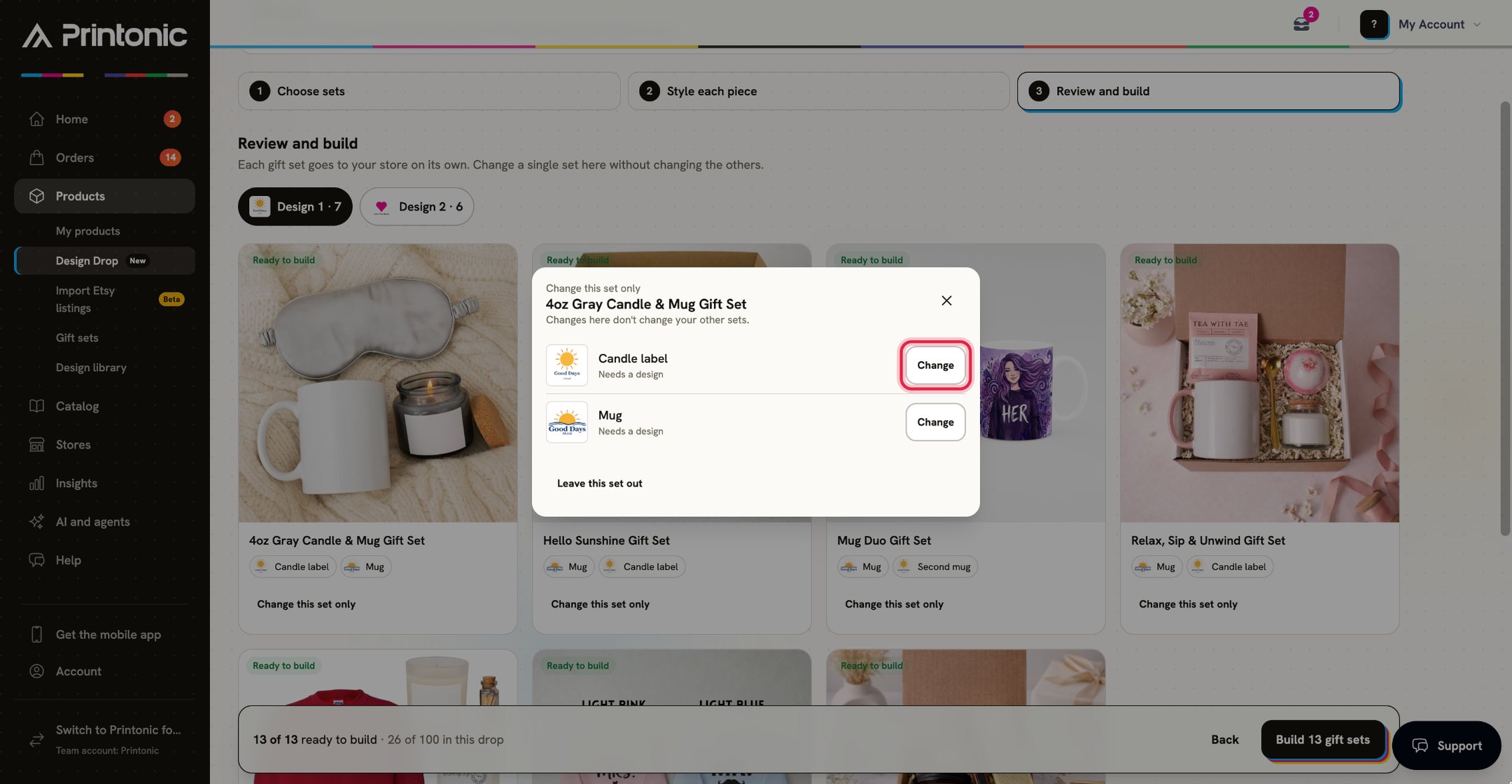Open Design library page
The width and height of the screenshot is (1512, 784).
tap(91, 367)
